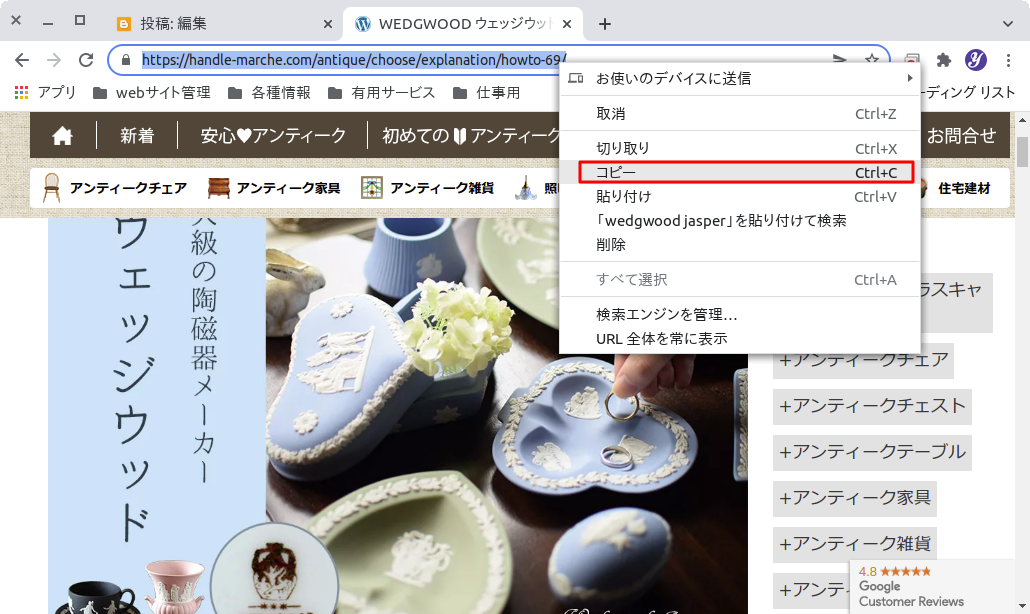Open 安心♥アンティーク navigation link

(273, 136)
